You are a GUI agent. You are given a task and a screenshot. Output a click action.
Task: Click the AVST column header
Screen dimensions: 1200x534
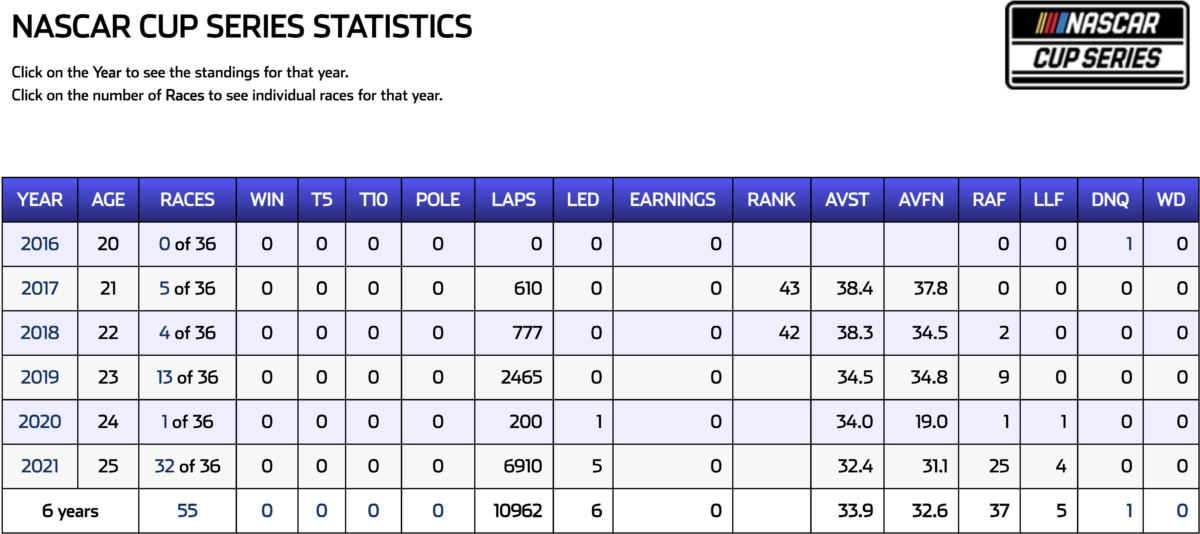point(847,199)
